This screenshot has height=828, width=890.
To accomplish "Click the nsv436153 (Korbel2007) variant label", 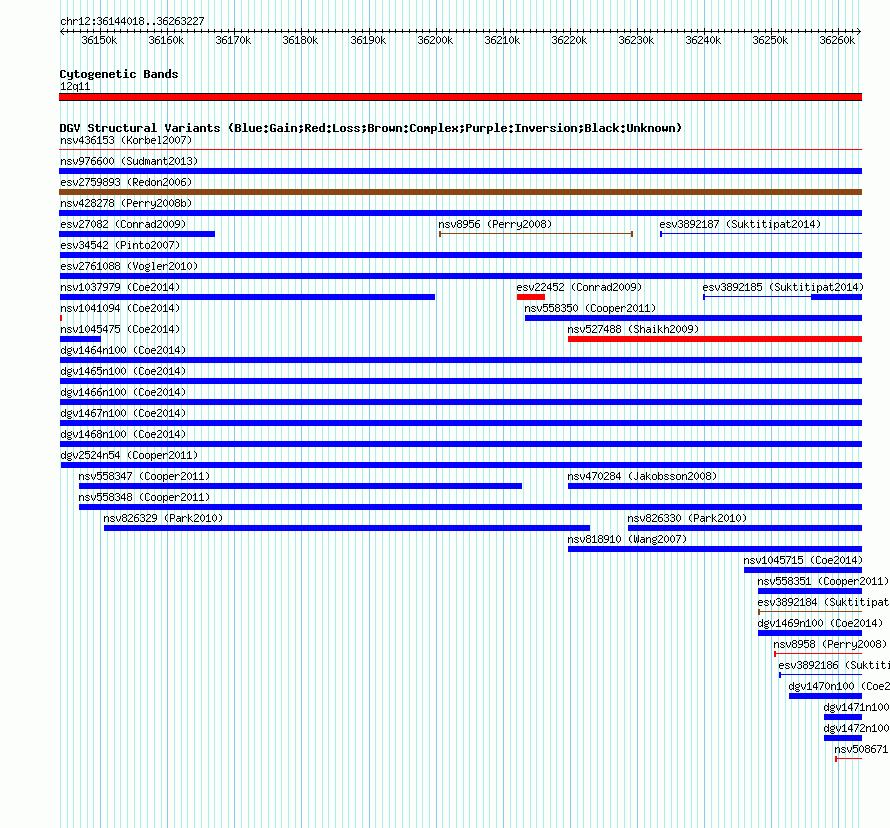I will click(x=126, y=140).
